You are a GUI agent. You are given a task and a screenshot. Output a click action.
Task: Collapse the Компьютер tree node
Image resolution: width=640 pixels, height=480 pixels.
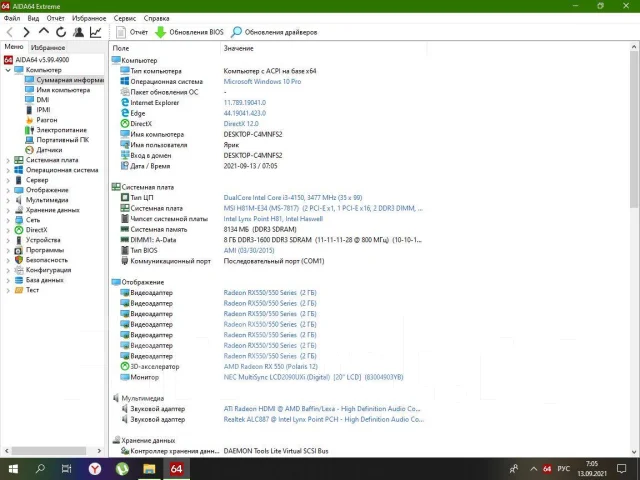click(x=8, y=70)
